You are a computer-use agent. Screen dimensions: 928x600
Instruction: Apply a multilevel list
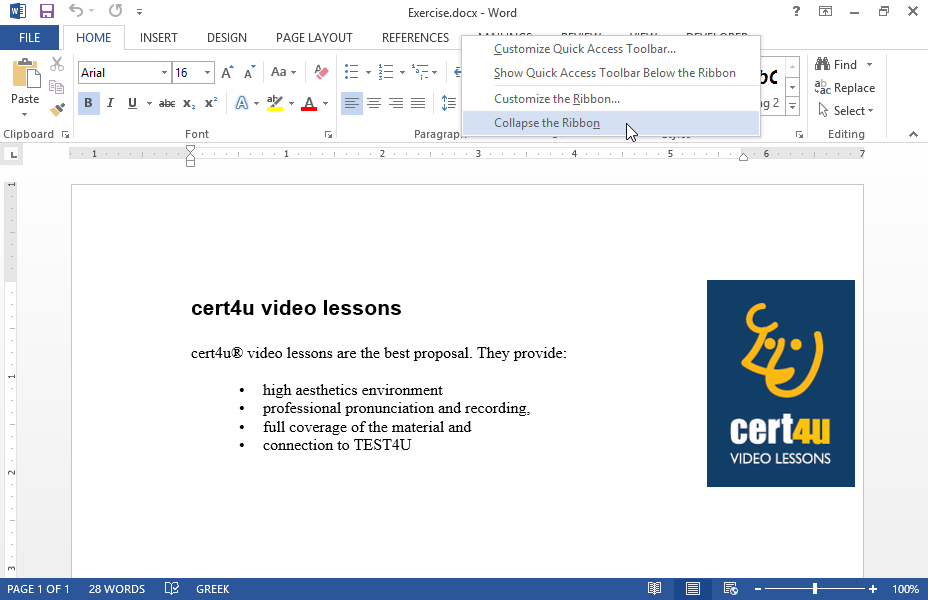[420, 72]
